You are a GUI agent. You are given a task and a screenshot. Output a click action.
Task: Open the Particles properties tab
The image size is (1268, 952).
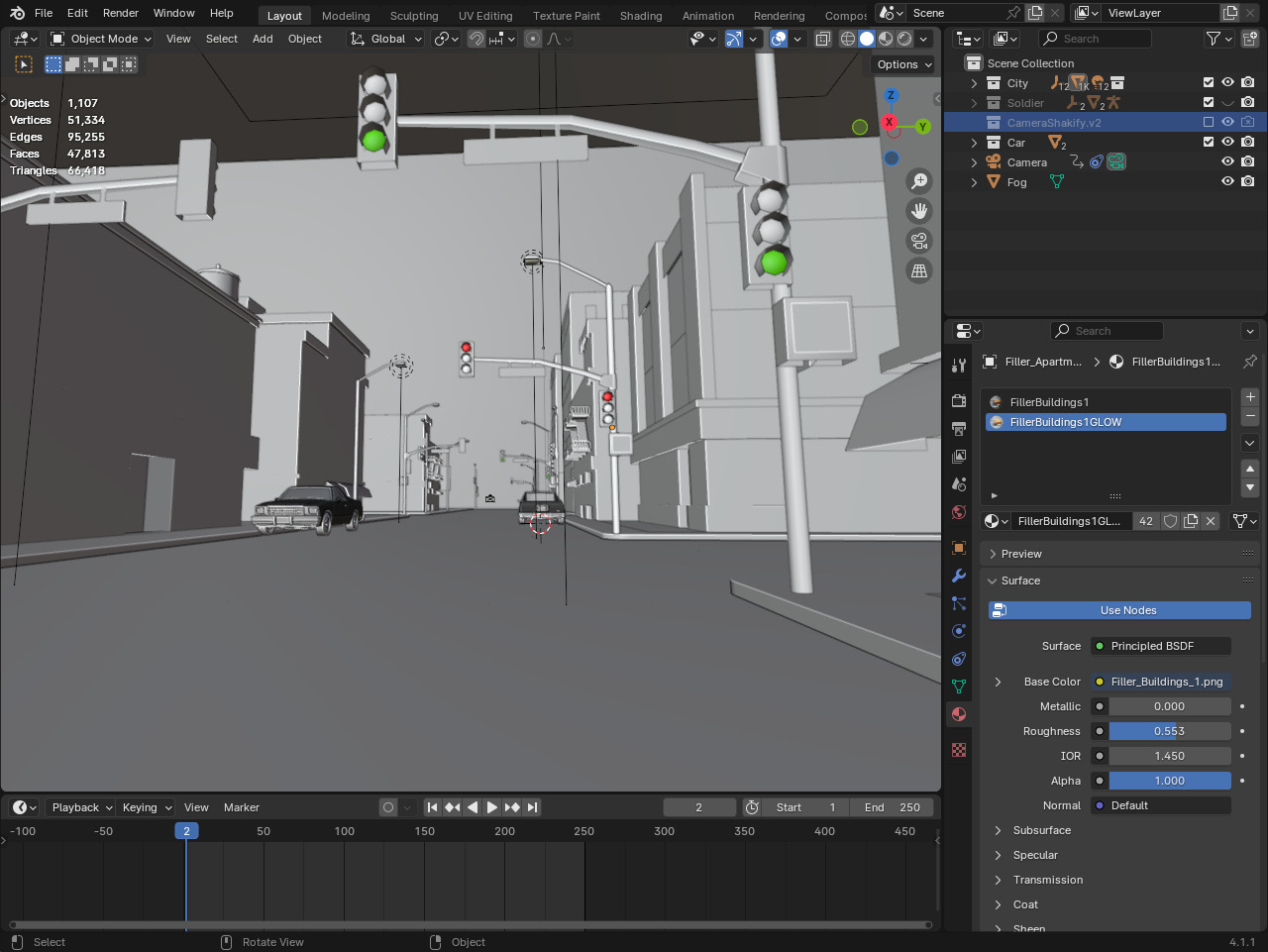pyautogui.click(x=959, y=603)
